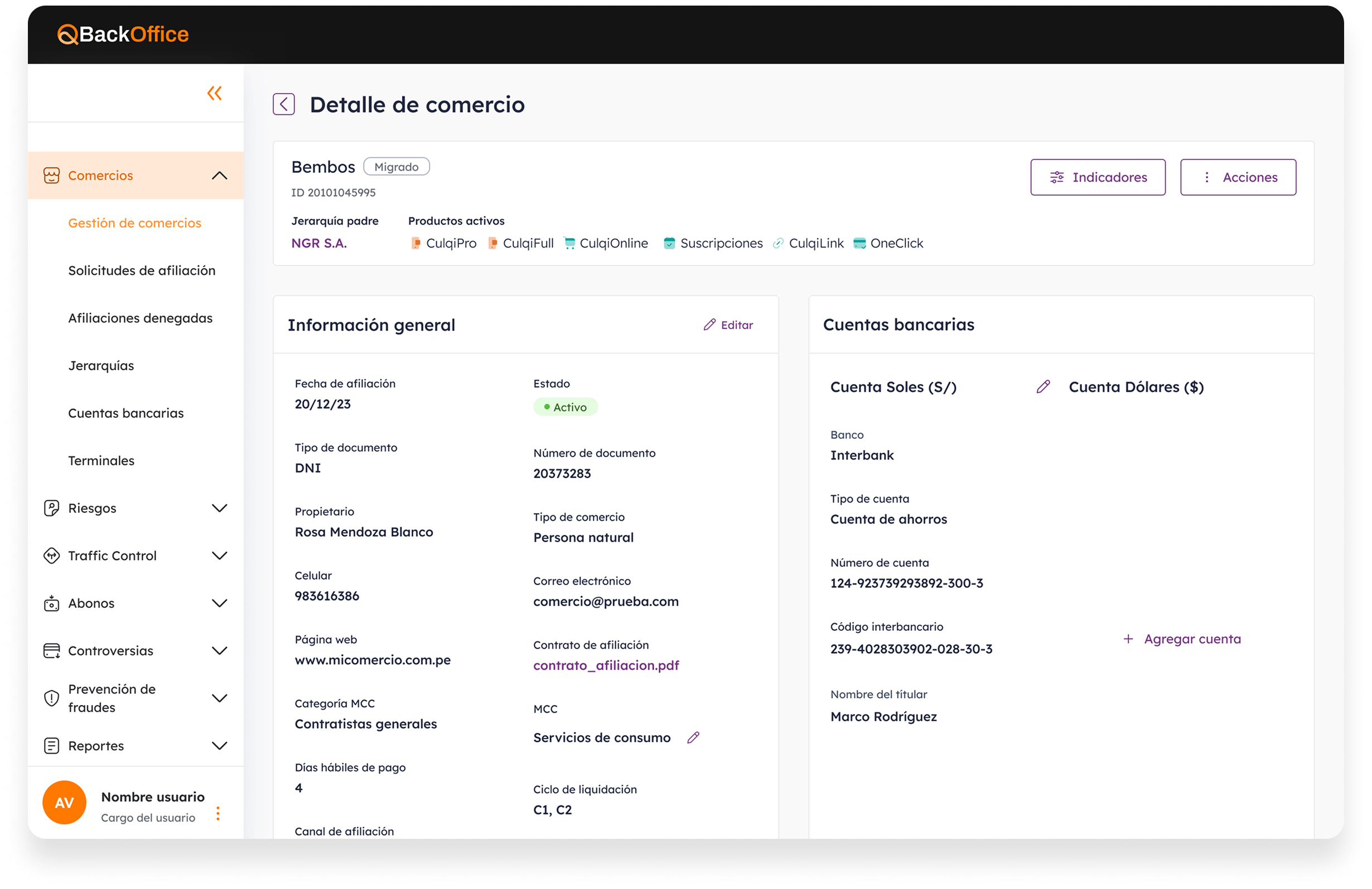Image resolution: width=1372 pixels, height=889 pixels.
Task: Click the Controversias sidebar icon
Action: (x=52, y=651)
